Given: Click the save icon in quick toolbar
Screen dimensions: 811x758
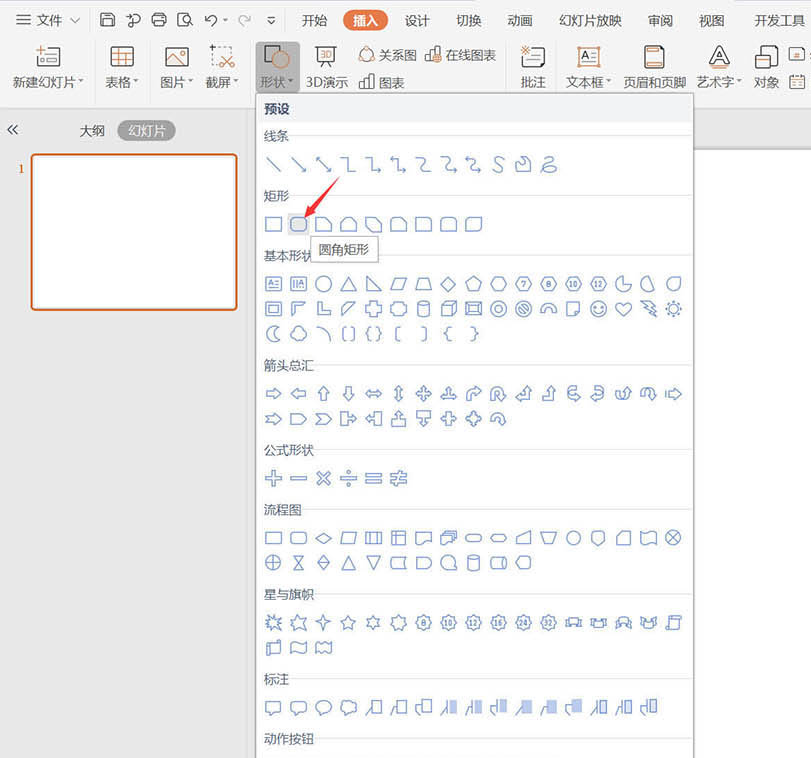Looking at the screenshot, I should [x=107, y=20].
